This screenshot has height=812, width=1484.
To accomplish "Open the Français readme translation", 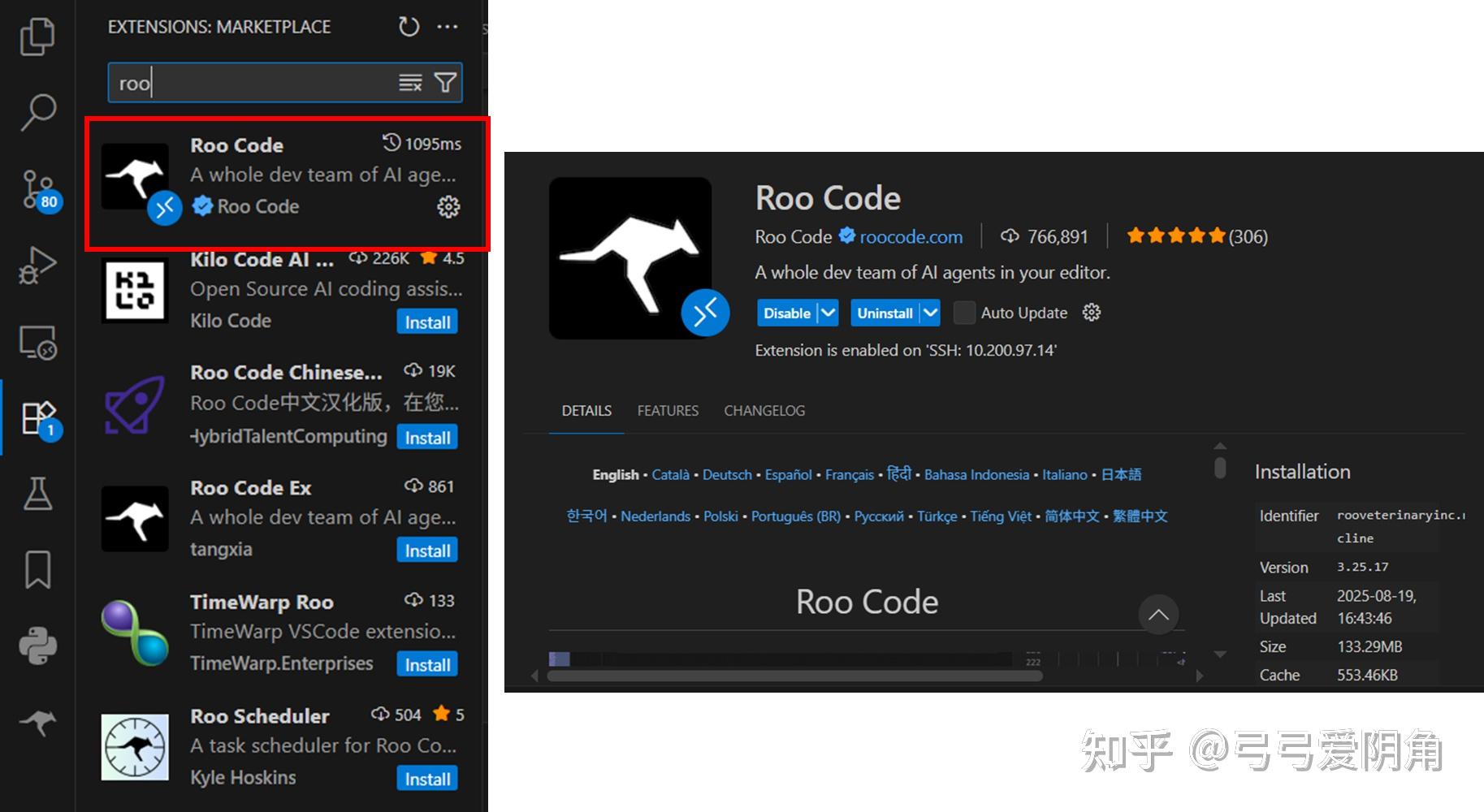I will (850, 475).
